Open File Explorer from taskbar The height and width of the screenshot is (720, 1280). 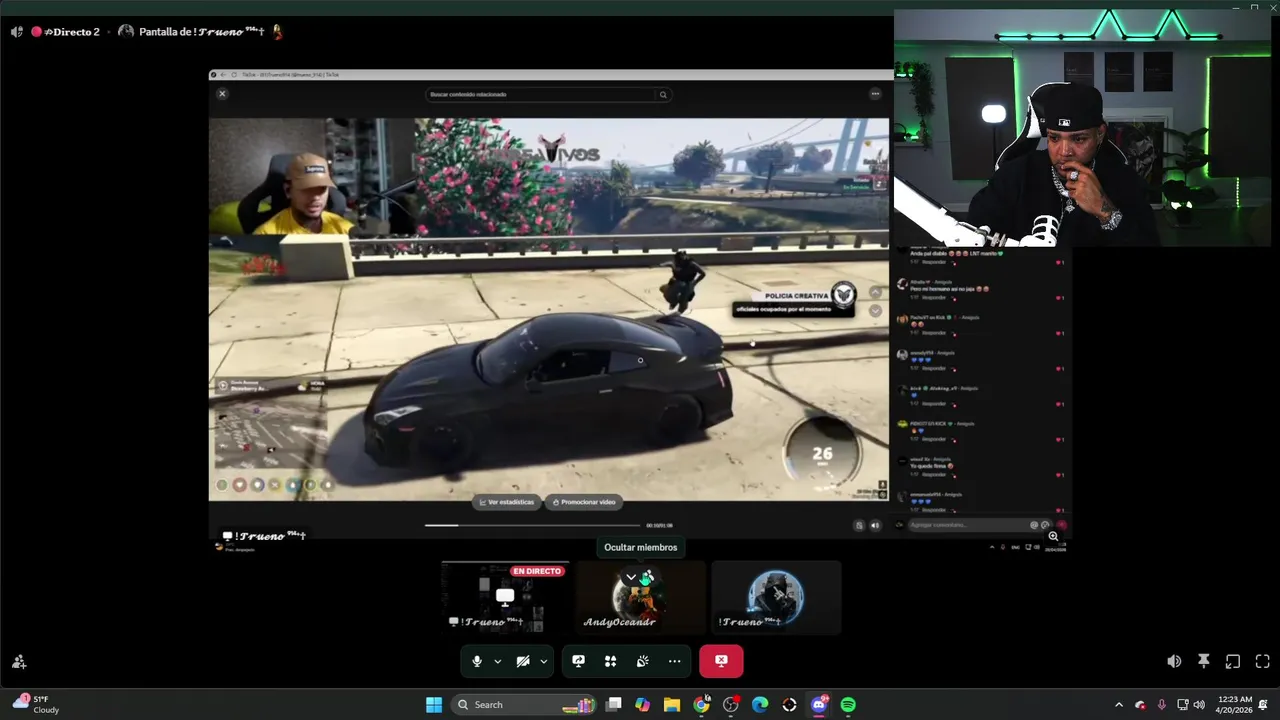tap(672, 705)
